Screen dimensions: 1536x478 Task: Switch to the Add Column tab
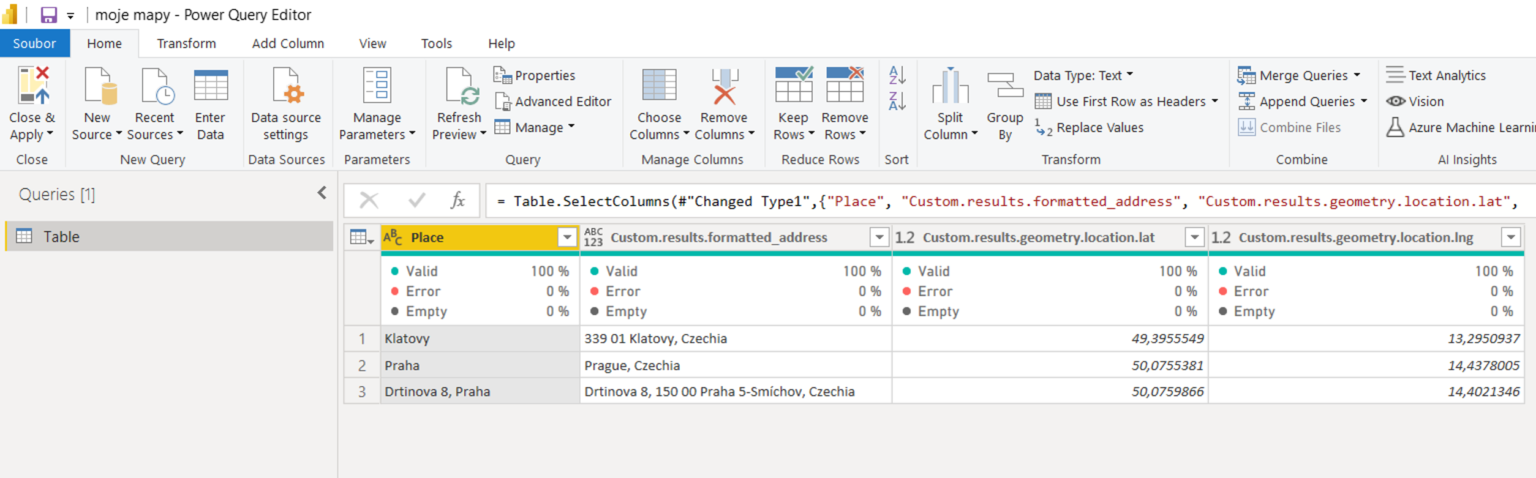click(288, 43)
